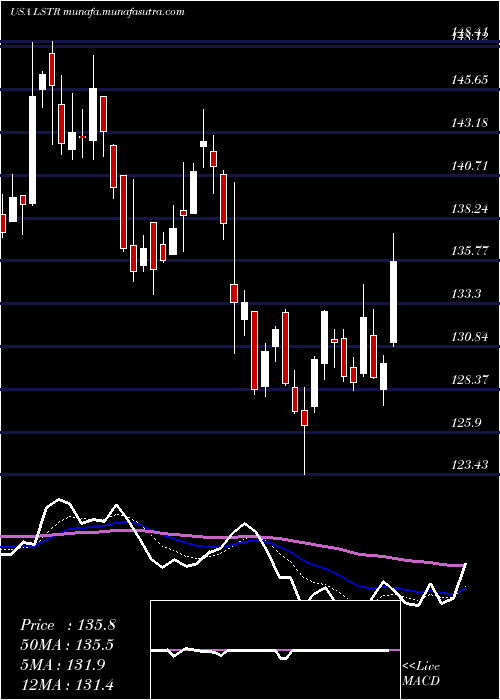500x700 pixels.
Task: Click the 'USA LSTR munafa.munafasutra.com' header text
Action: (97, 12)
